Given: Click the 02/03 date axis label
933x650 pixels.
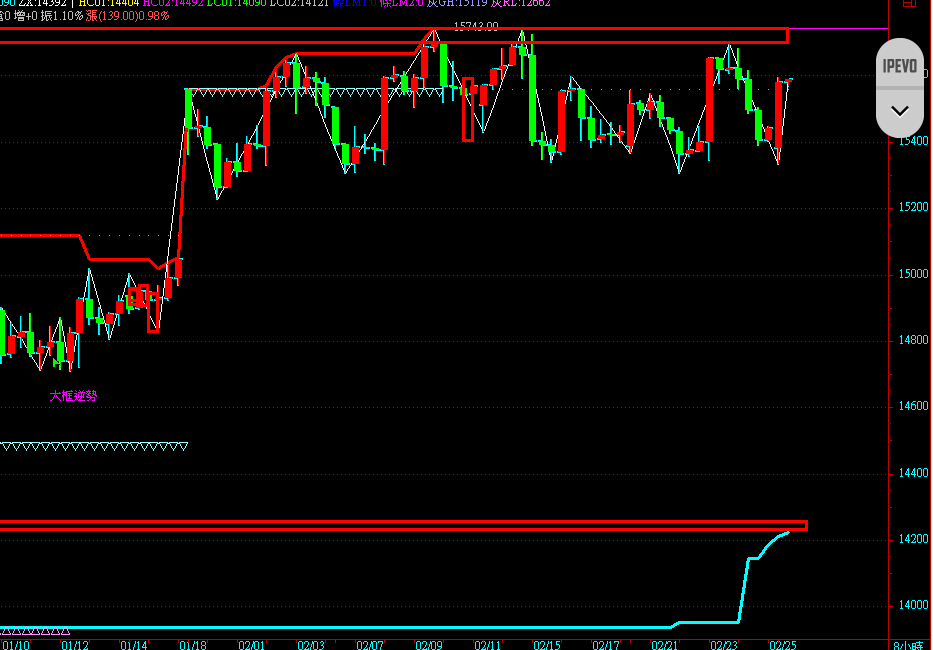Looking at the screenshot, I should click(311, 645).
